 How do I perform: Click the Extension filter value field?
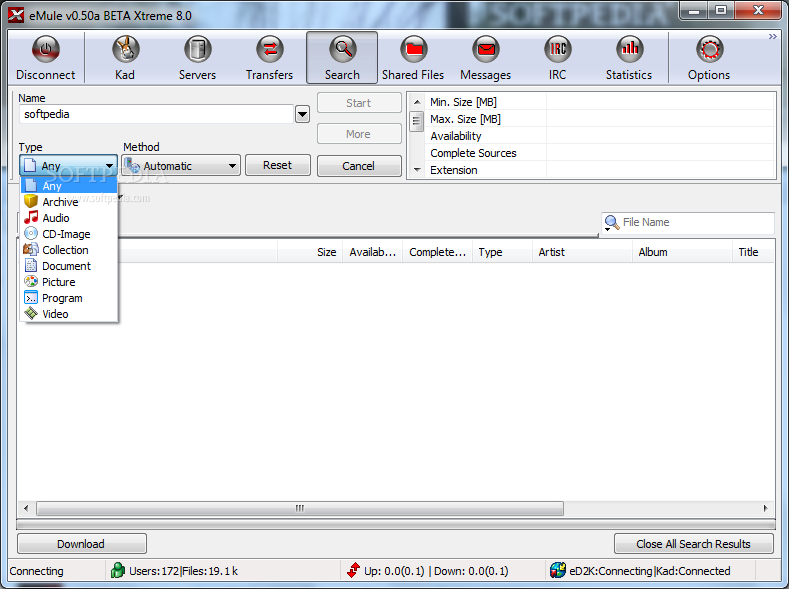660,170
